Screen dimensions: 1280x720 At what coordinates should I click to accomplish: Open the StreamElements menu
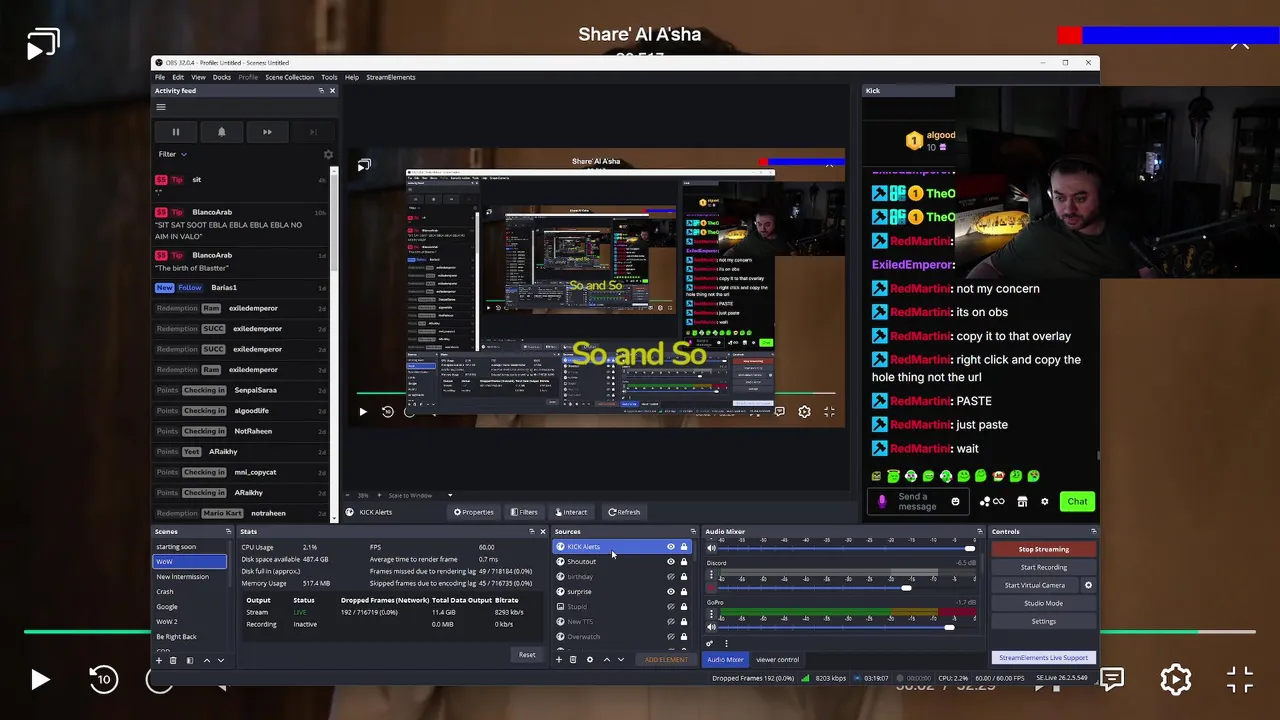tap(391, 77)
